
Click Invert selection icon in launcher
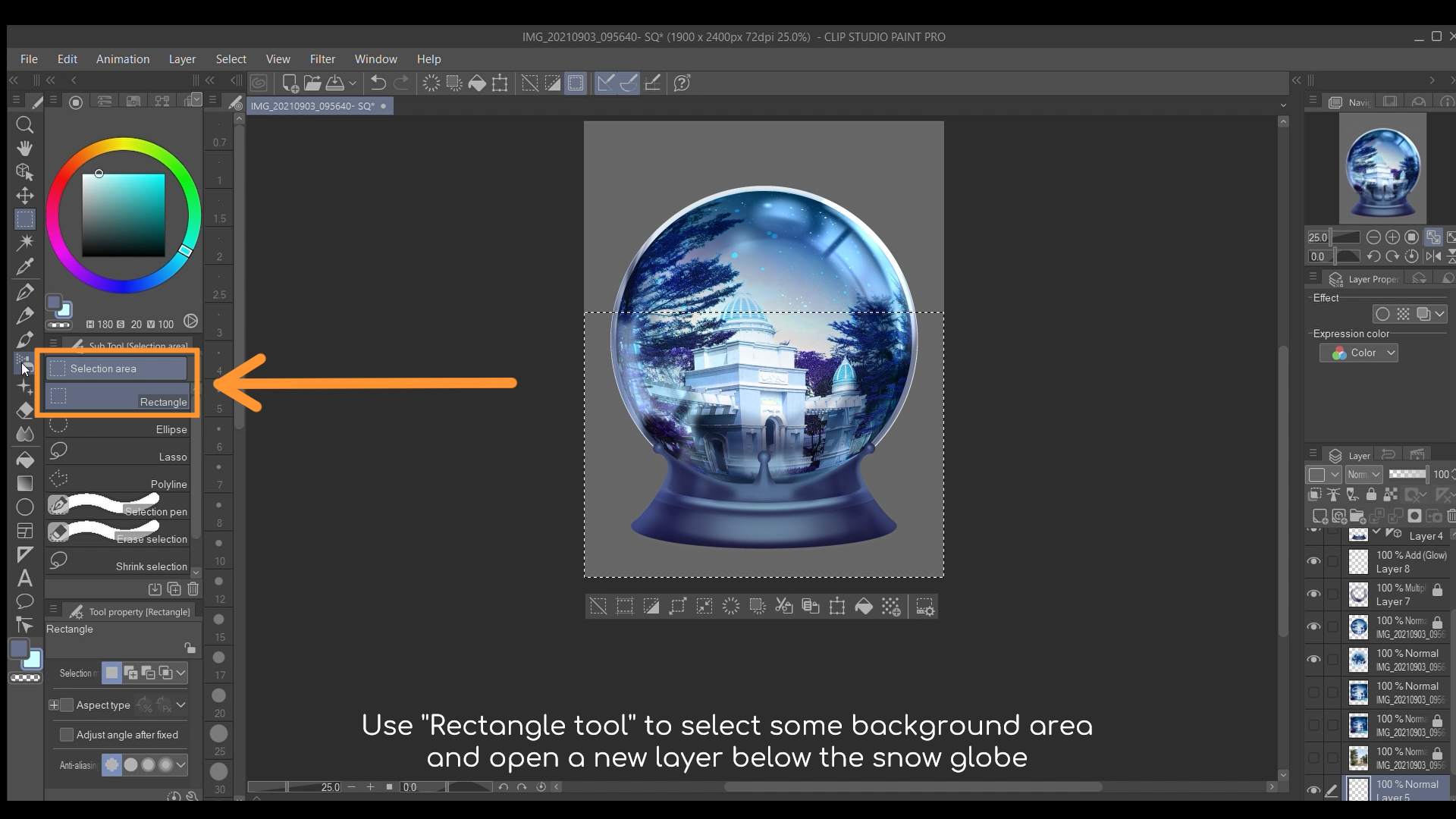pyautogui.click(x=651, y=607)
